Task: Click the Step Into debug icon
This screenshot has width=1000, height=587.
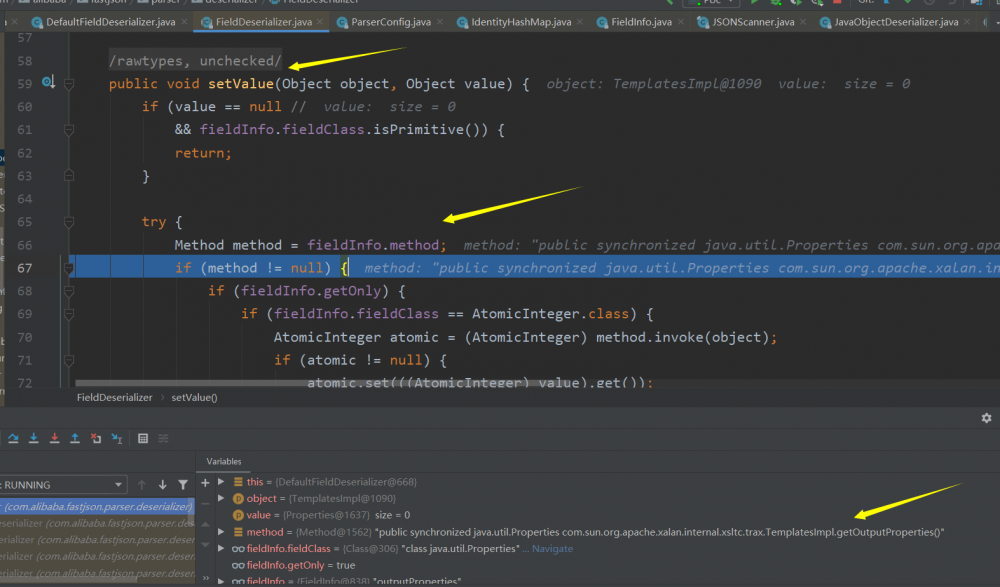Action: tap(34, 438)
